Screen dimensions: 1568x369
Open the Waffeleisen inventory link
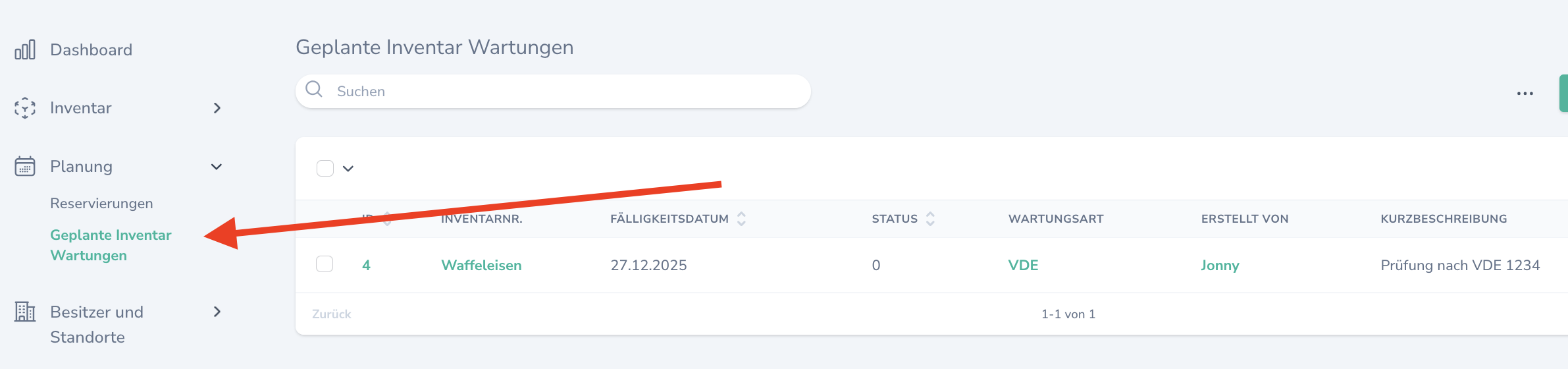(x=481, y=266)
